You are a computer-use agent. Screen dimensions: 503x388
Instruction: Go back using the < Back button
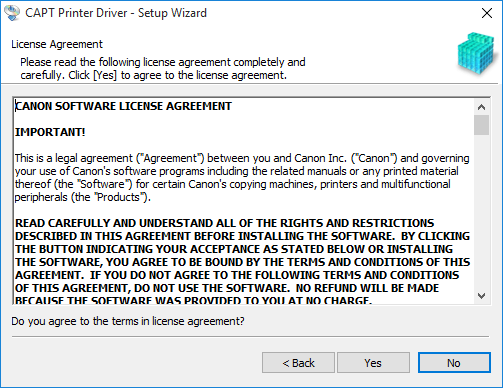tap(298, 363)
